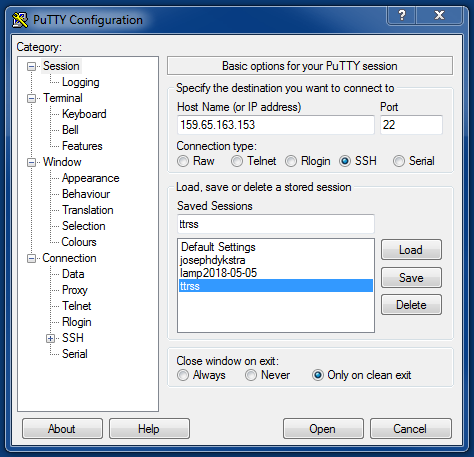Click the PuTTY icon in title bar
The image size is (474, 457).
(20, 20)
